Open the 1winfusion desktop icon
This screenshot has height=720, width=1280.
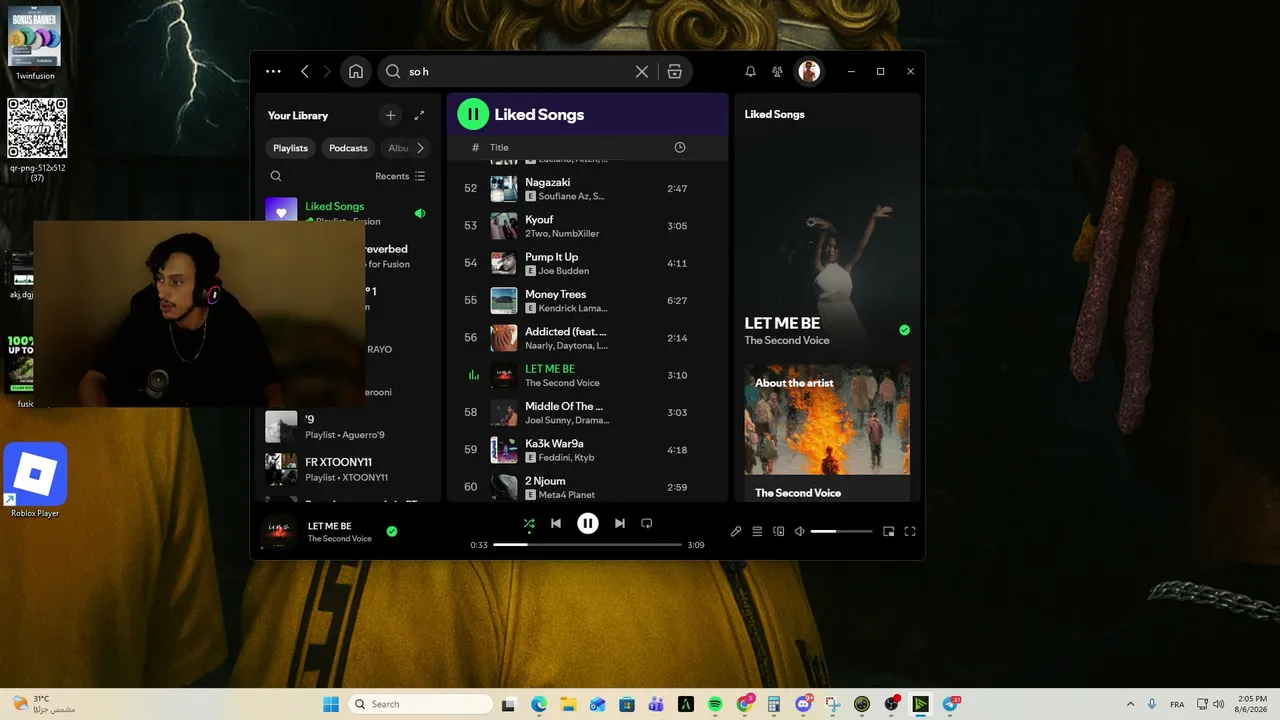coord(35,44)
